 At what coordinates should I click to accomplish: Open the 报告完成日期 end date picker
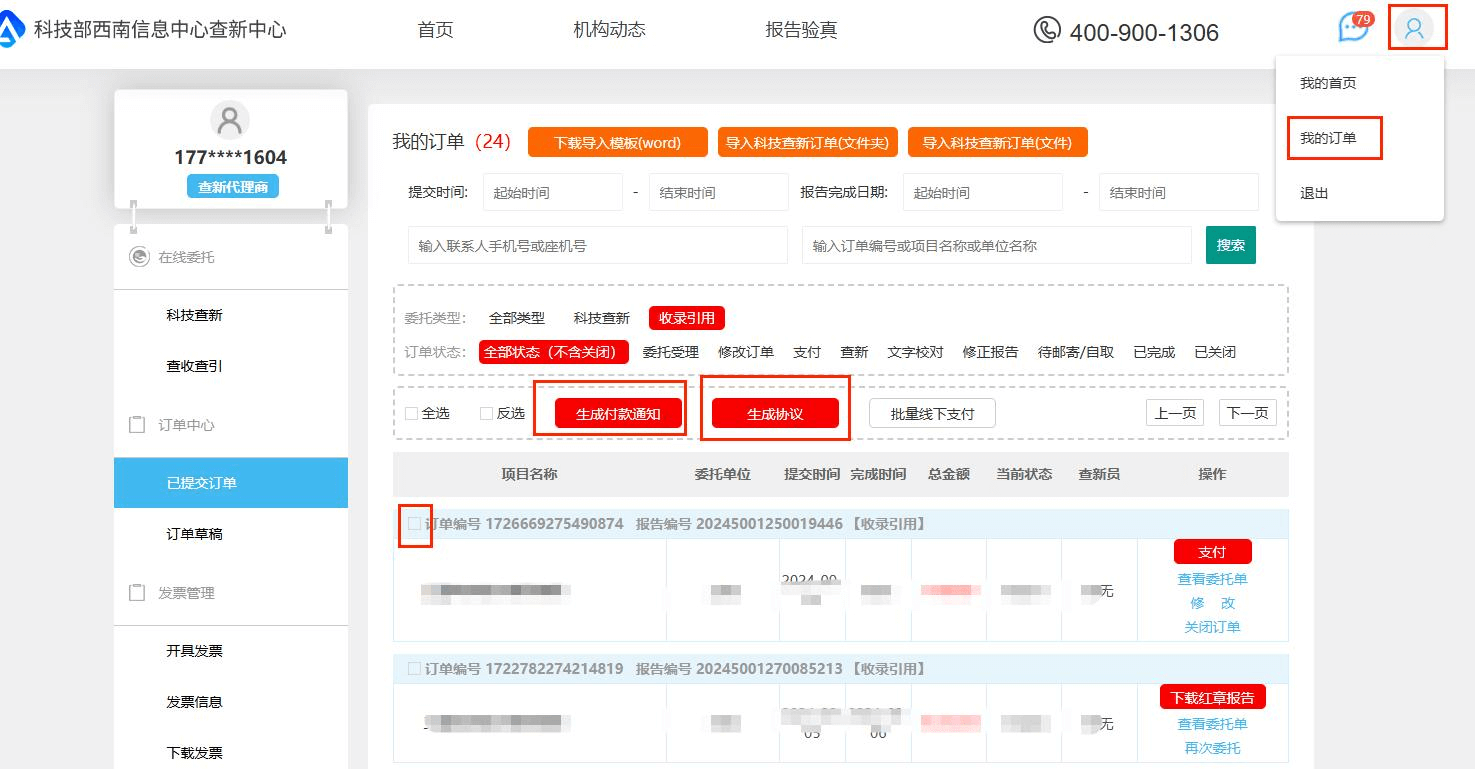coord(1177,192)
